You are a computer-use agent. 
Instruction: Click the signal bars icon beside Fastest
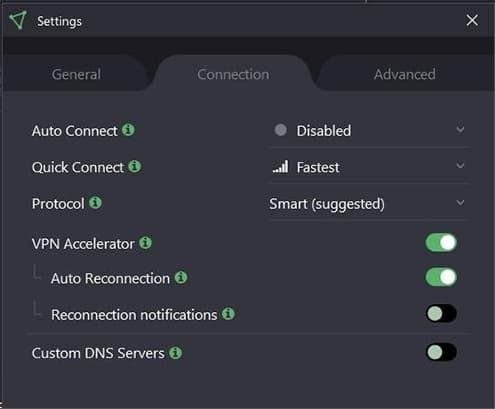click(280, 166)
